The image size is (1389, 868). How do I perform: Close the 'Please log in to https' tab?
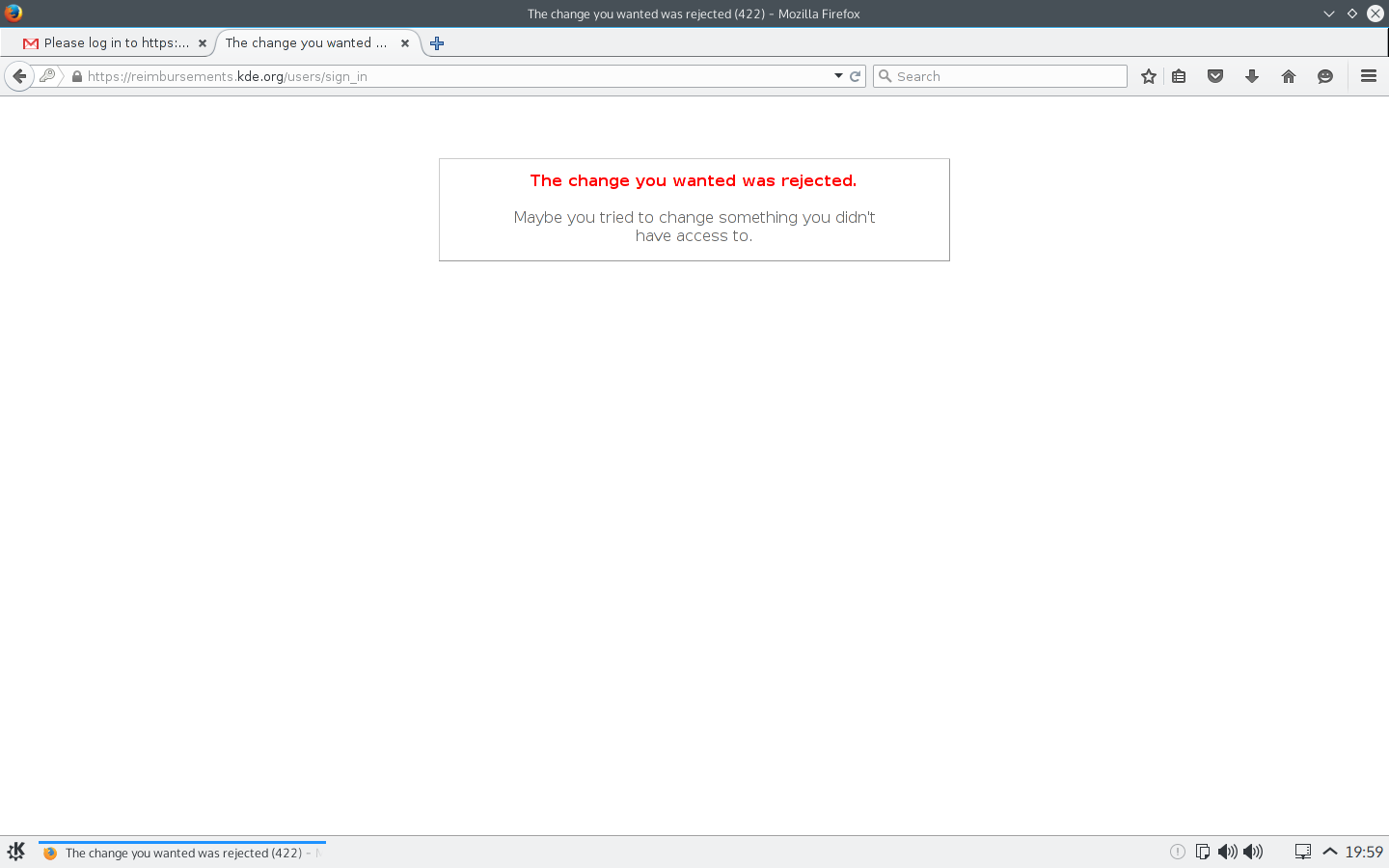pyautogui.click(x=203, y=43)
